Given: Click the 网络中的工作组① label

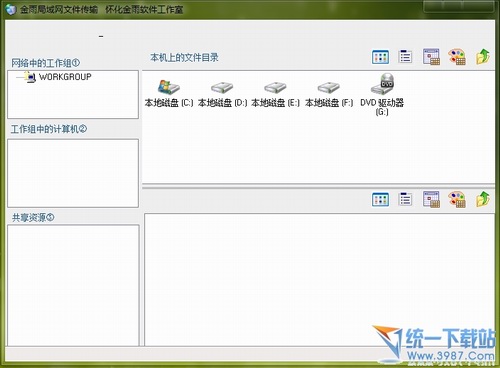Looking at the screenshot, I should pyautogui.click(x=46, y=63).
